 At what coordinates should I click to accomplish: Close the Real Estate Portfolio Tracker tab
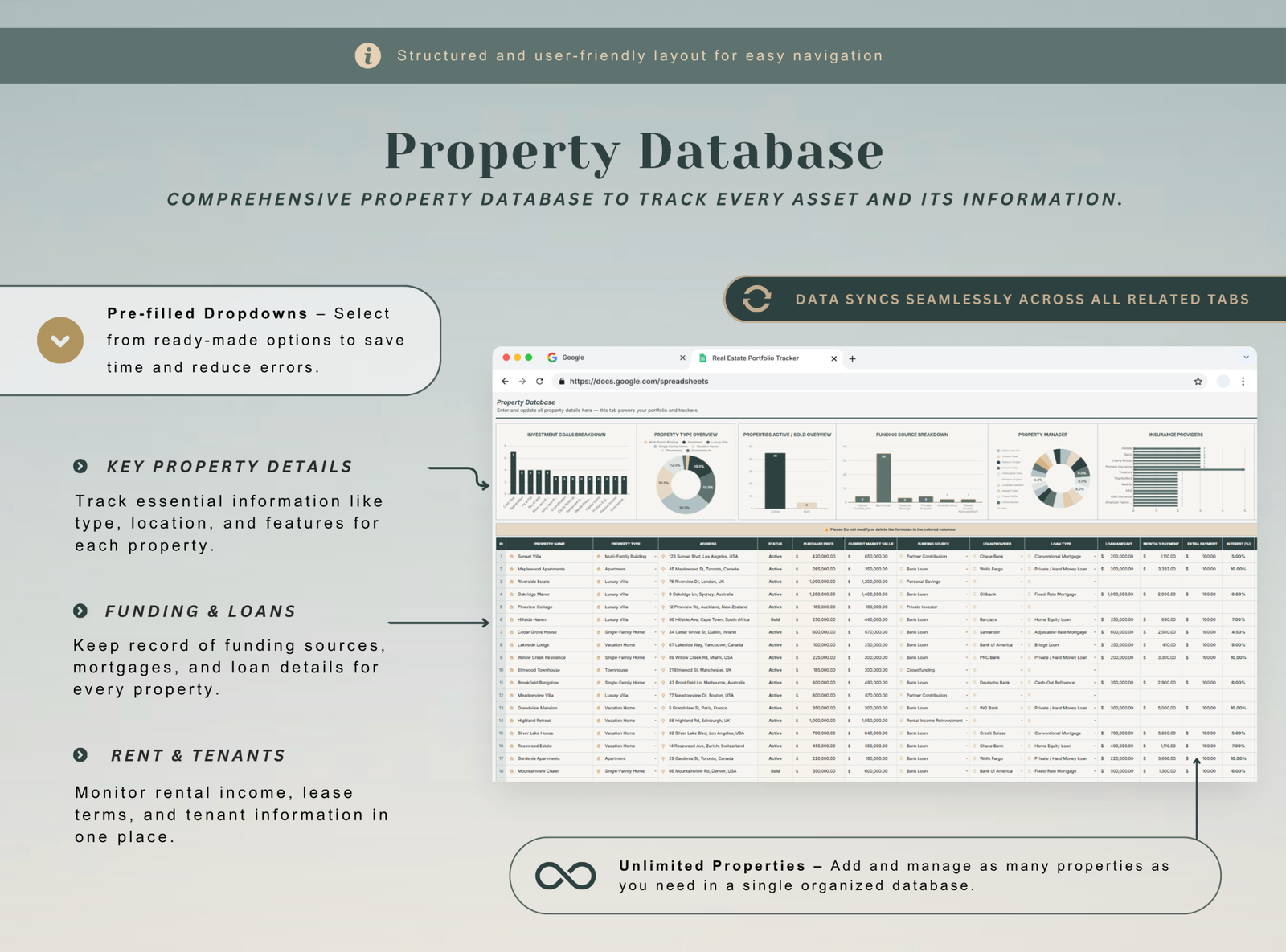point(833,358)
